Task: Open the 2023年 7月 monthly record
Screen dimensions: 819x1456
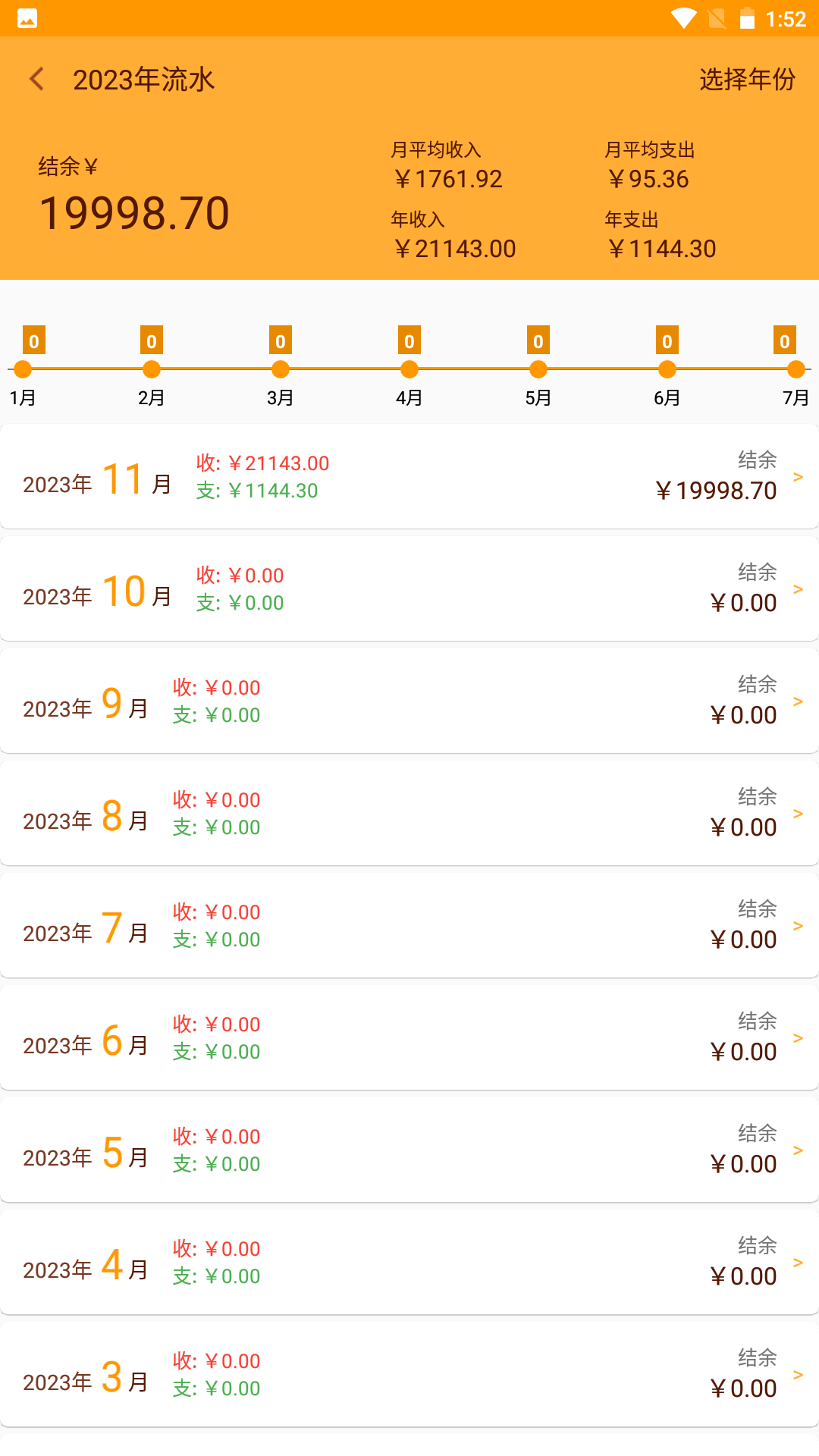Action: click(409, 925)
